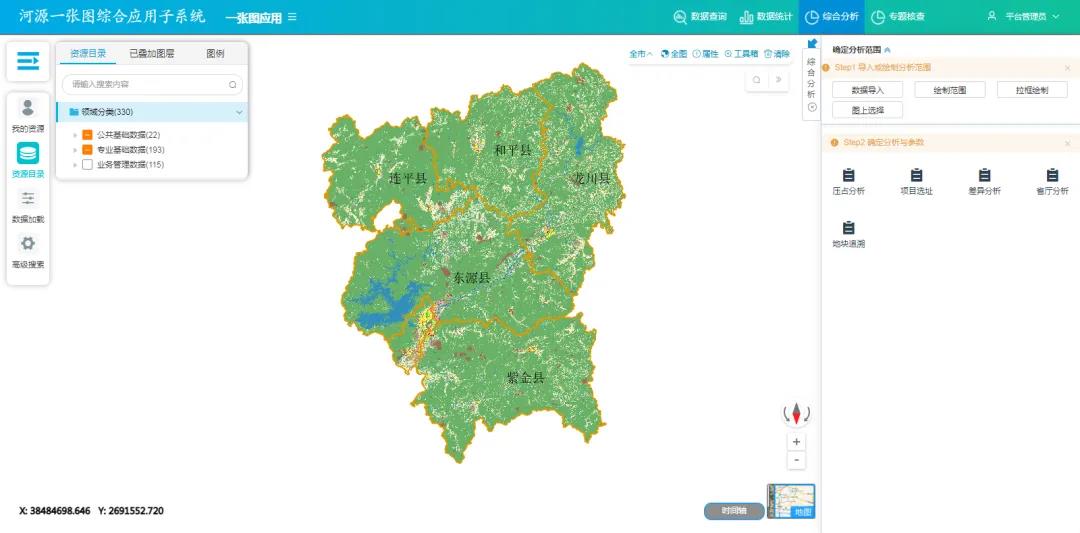Check the 公共基础数据 checkbox
Image resolution: width=1080 pixels, height=533 pixels.
point(88,135)
